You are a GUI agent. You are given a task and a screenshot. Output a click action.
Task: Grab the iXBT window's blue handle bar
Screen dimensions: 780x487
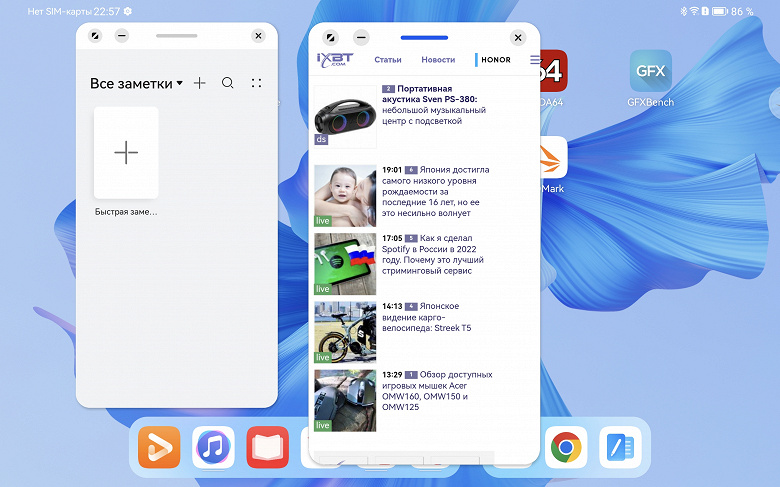click(x=424, y=37)
